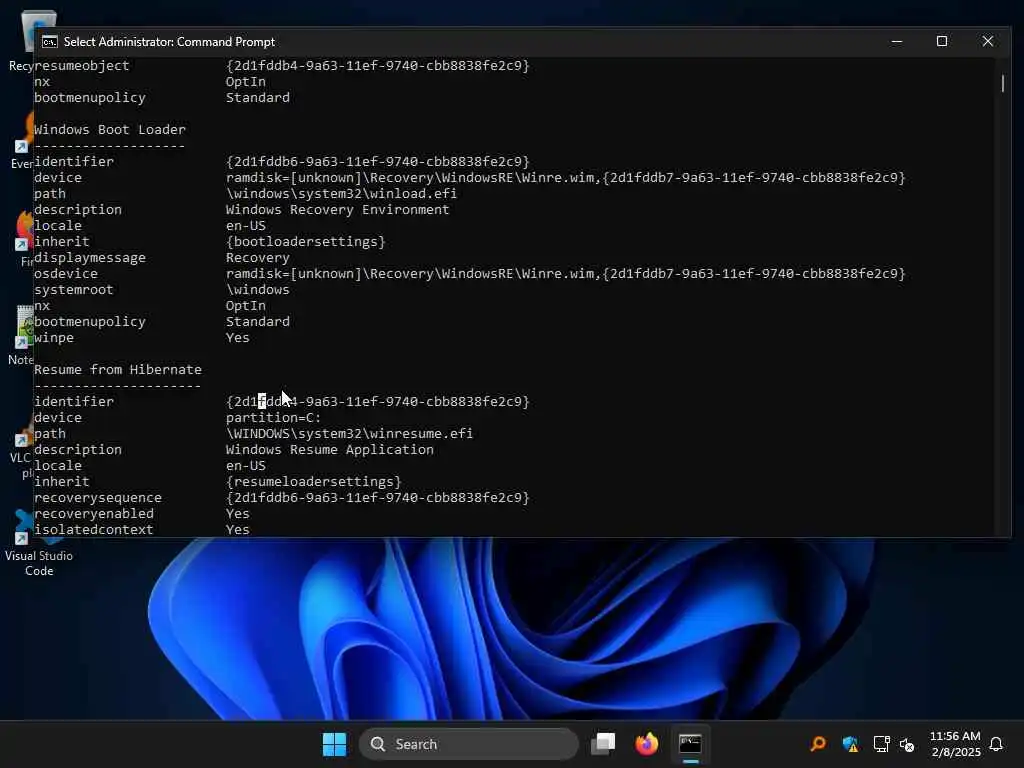
Task: Open the Everything search tray icon
Action: pyautogui.click(x=818, y=744)
